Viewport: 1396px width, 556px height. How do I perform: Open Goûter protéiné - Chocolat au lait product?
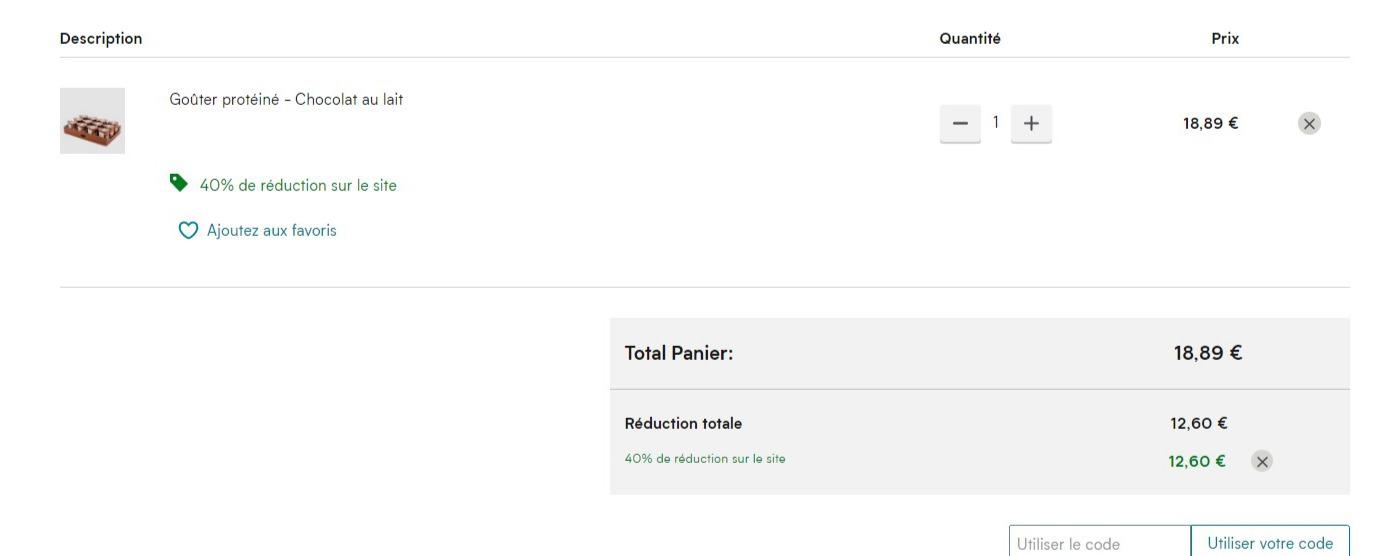click(x=286, y=99)
